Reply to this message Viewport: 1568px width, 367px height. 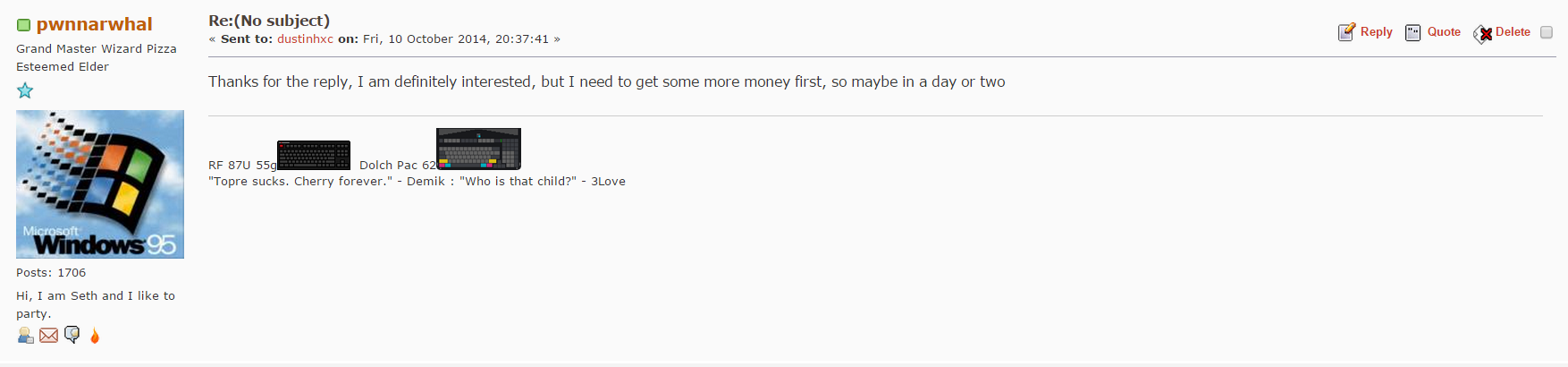1376,31
